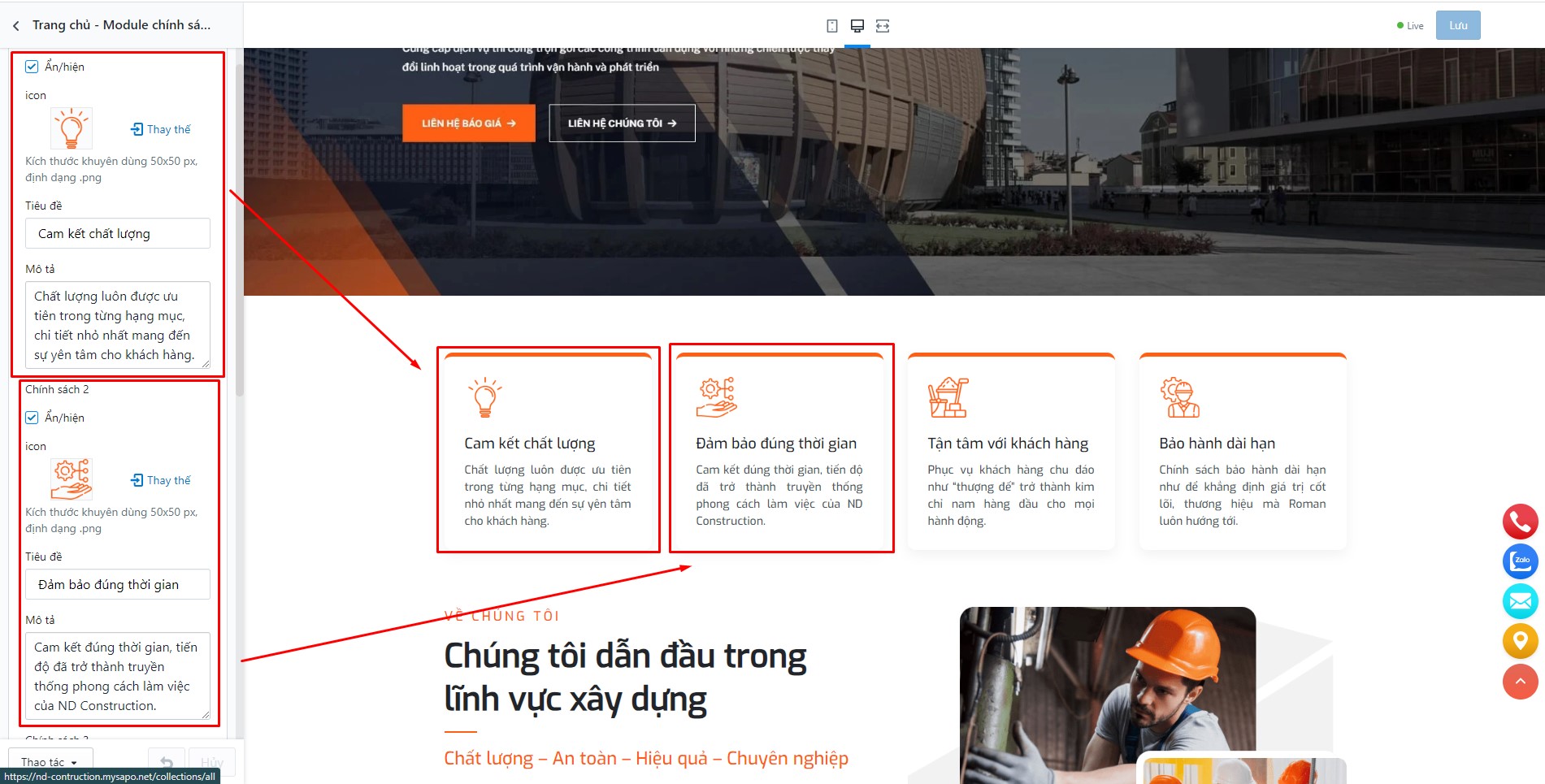
Task: Click the Hủy button
Action: click(212, 762)
